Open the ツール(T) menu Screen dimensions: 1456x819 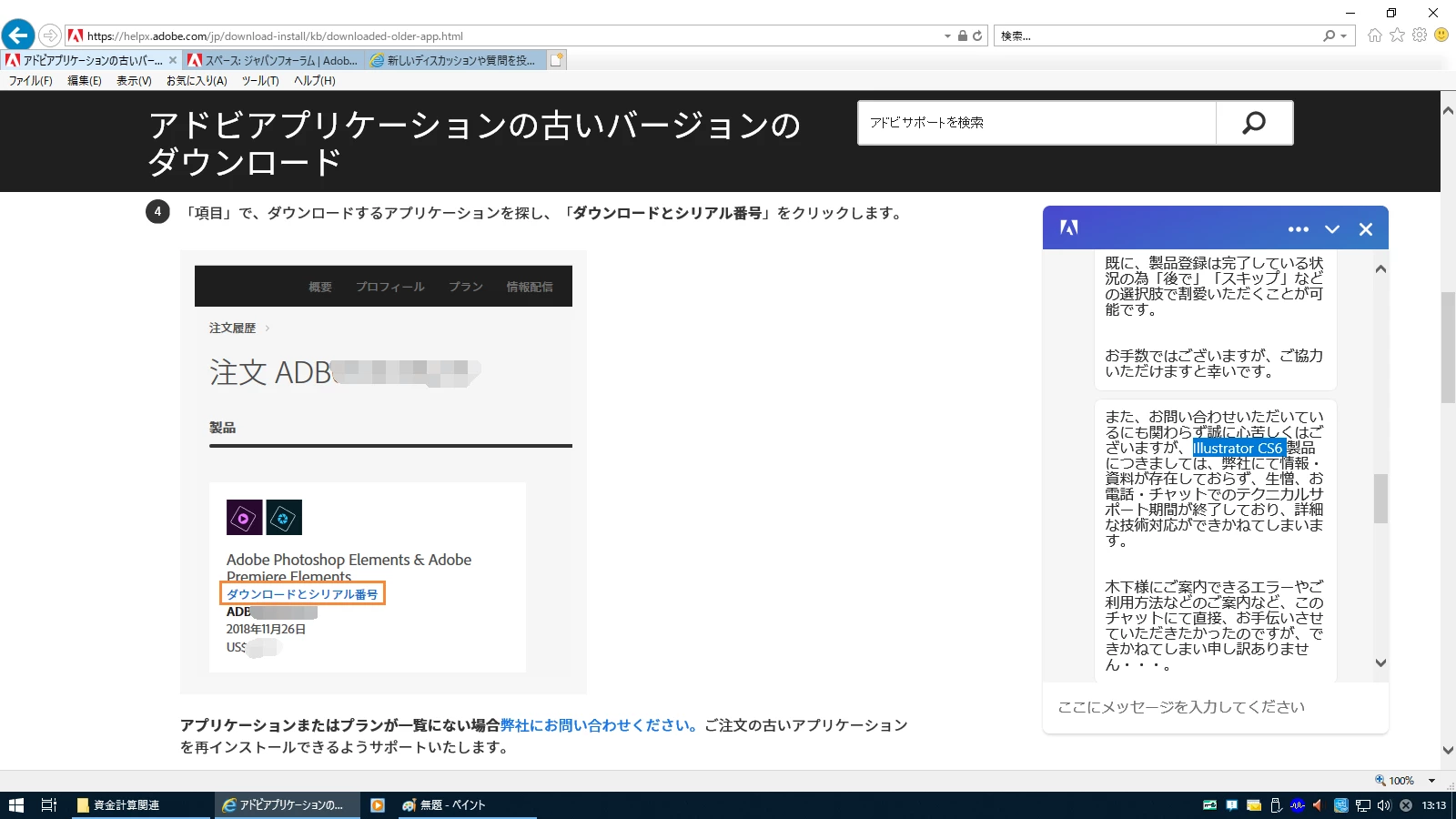coord(260,81)
